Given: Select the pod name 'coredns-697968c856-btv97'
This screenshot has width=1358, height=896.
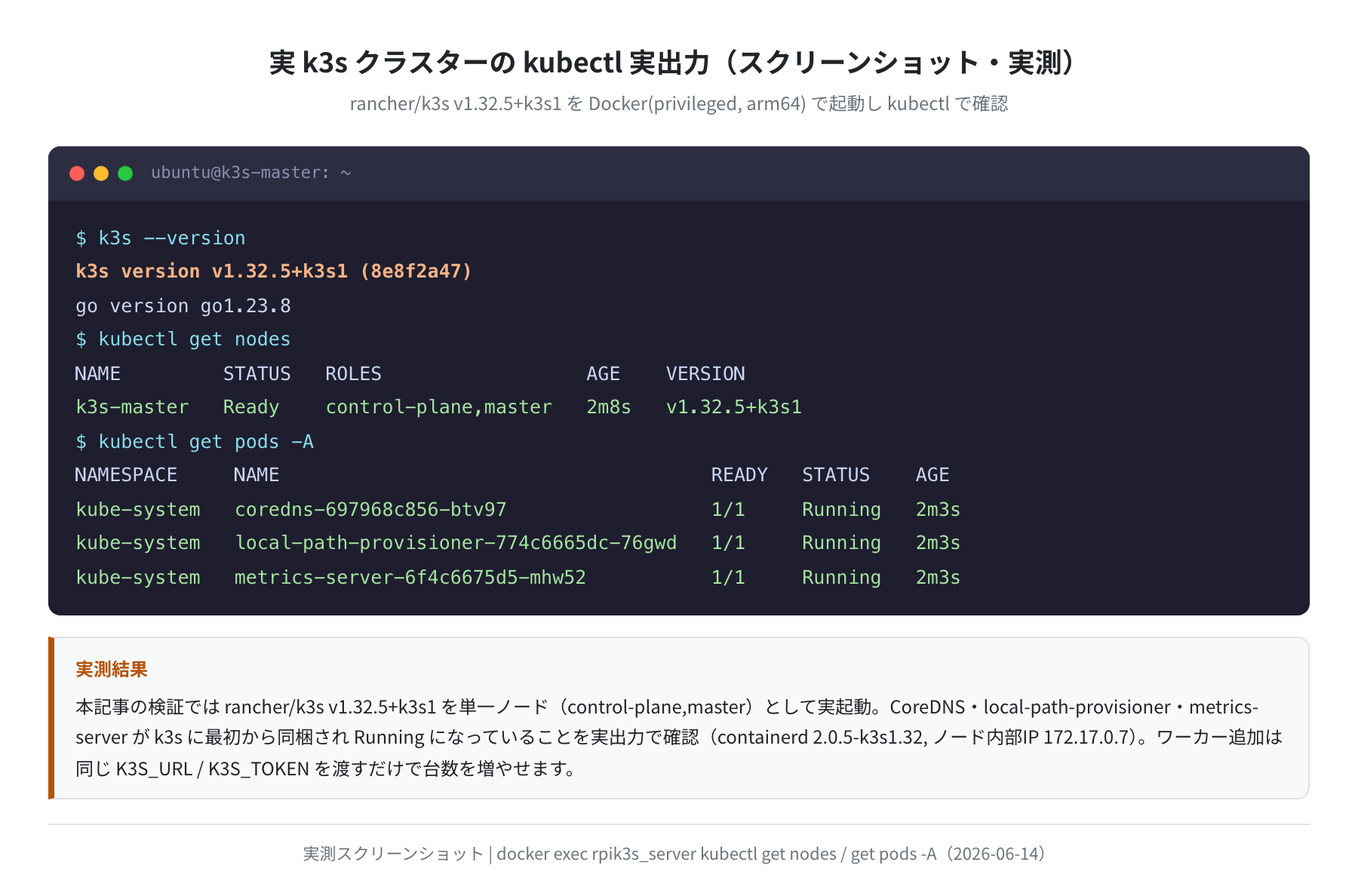Looking at the screenshot, I should (x=370, y=510).
